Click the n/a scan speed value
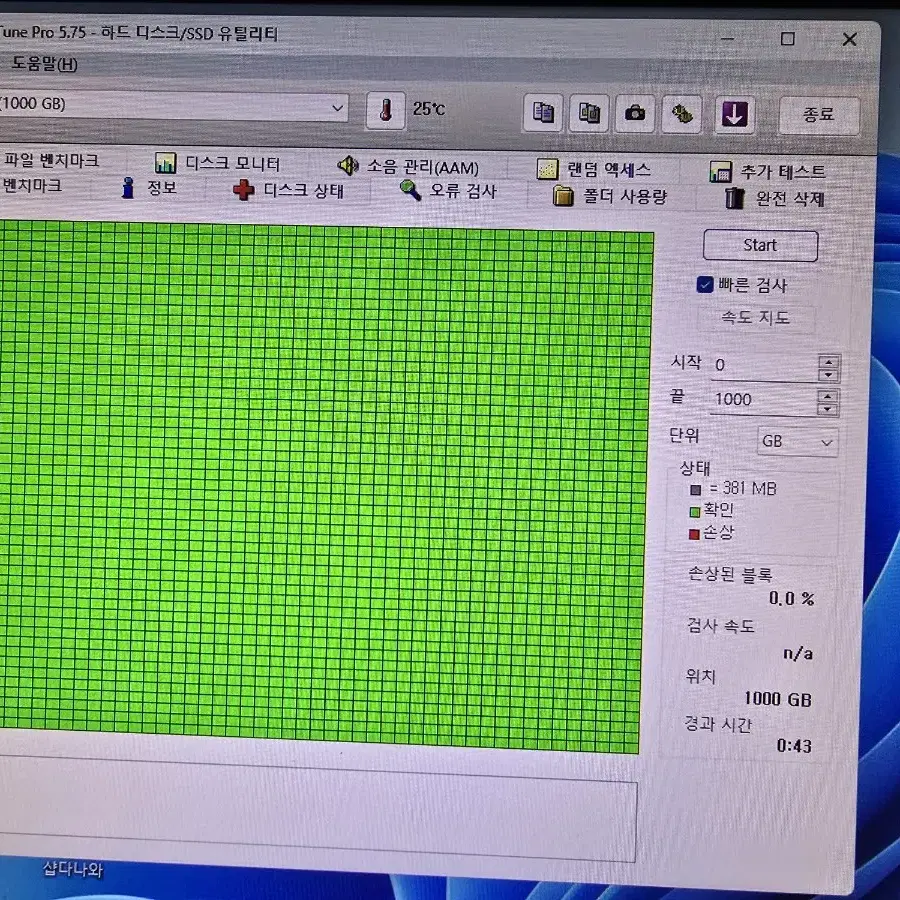900x900 pixels. click(798, 653)
